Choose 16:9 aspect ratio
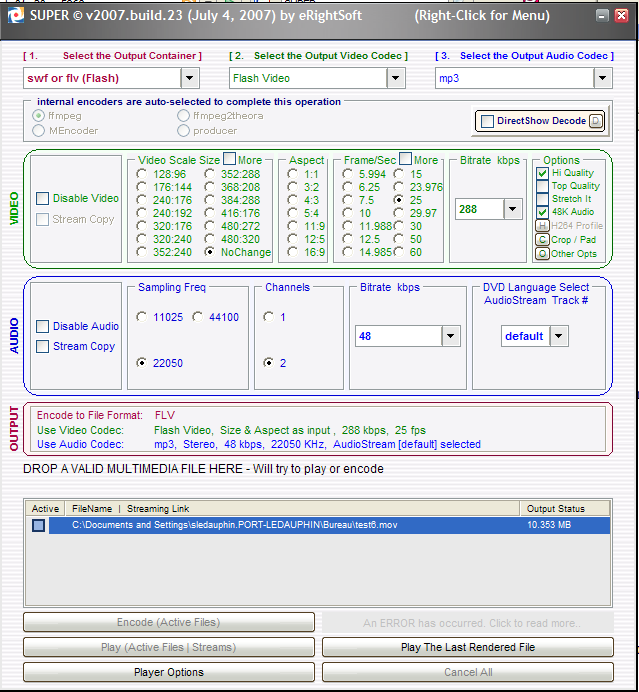This screenshot has height=692, width=639. (x=292, y=252)
